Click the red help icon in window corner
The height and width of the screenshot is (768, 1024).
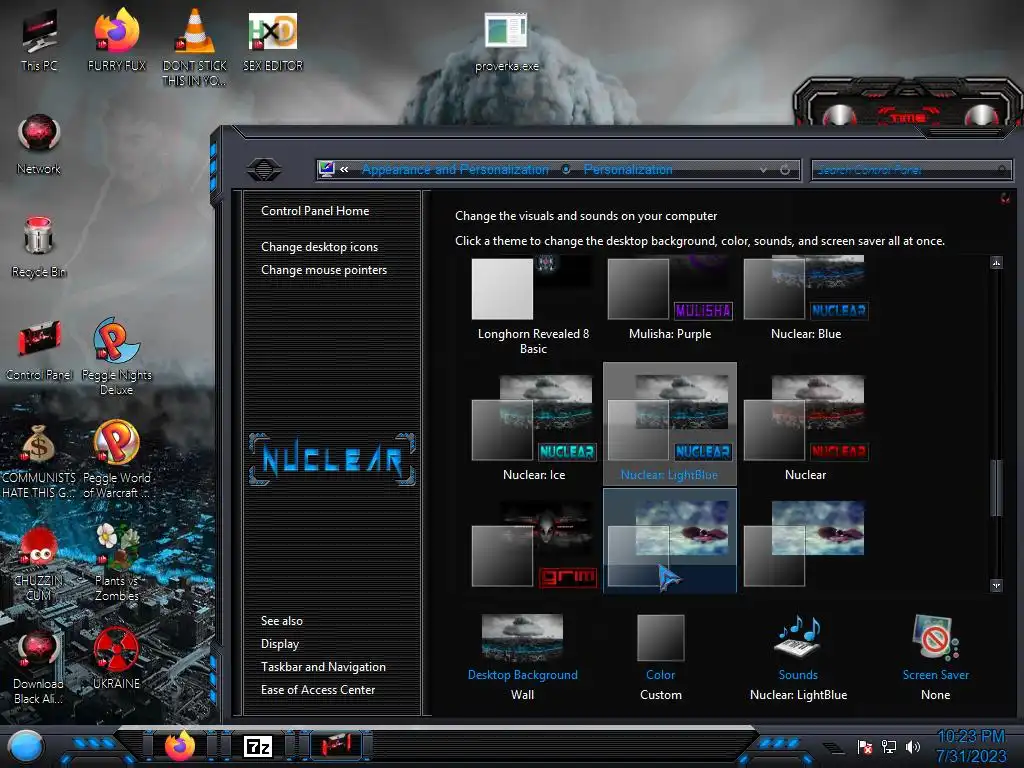click(1005, 198)
